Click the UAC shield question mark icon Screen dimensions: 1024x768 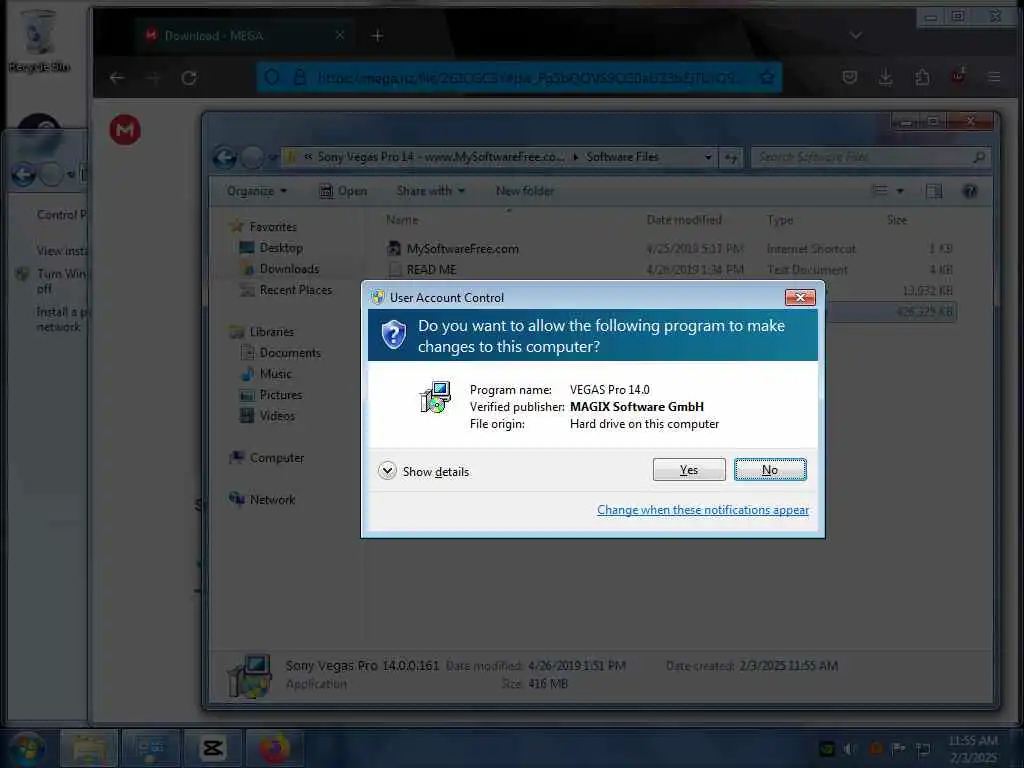pos(394,335)
